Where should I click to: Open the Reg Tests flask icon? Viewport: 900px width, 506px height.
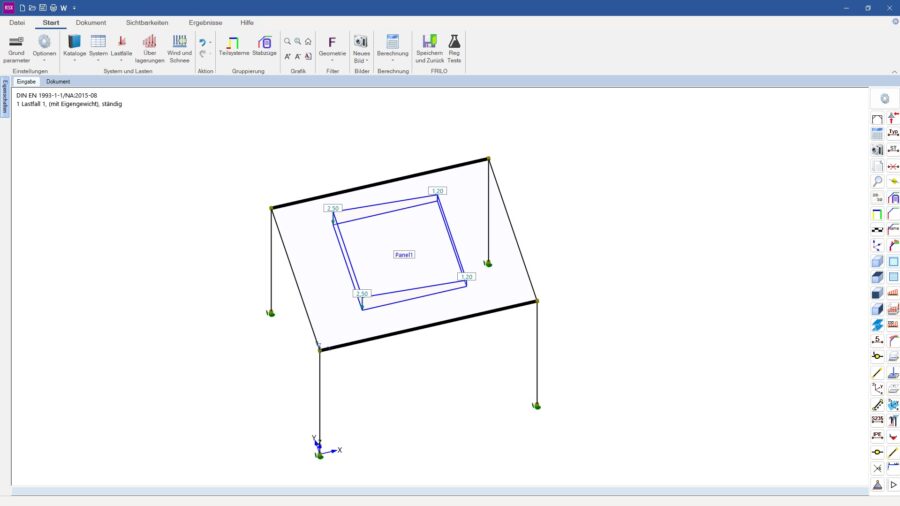[454, 47]
